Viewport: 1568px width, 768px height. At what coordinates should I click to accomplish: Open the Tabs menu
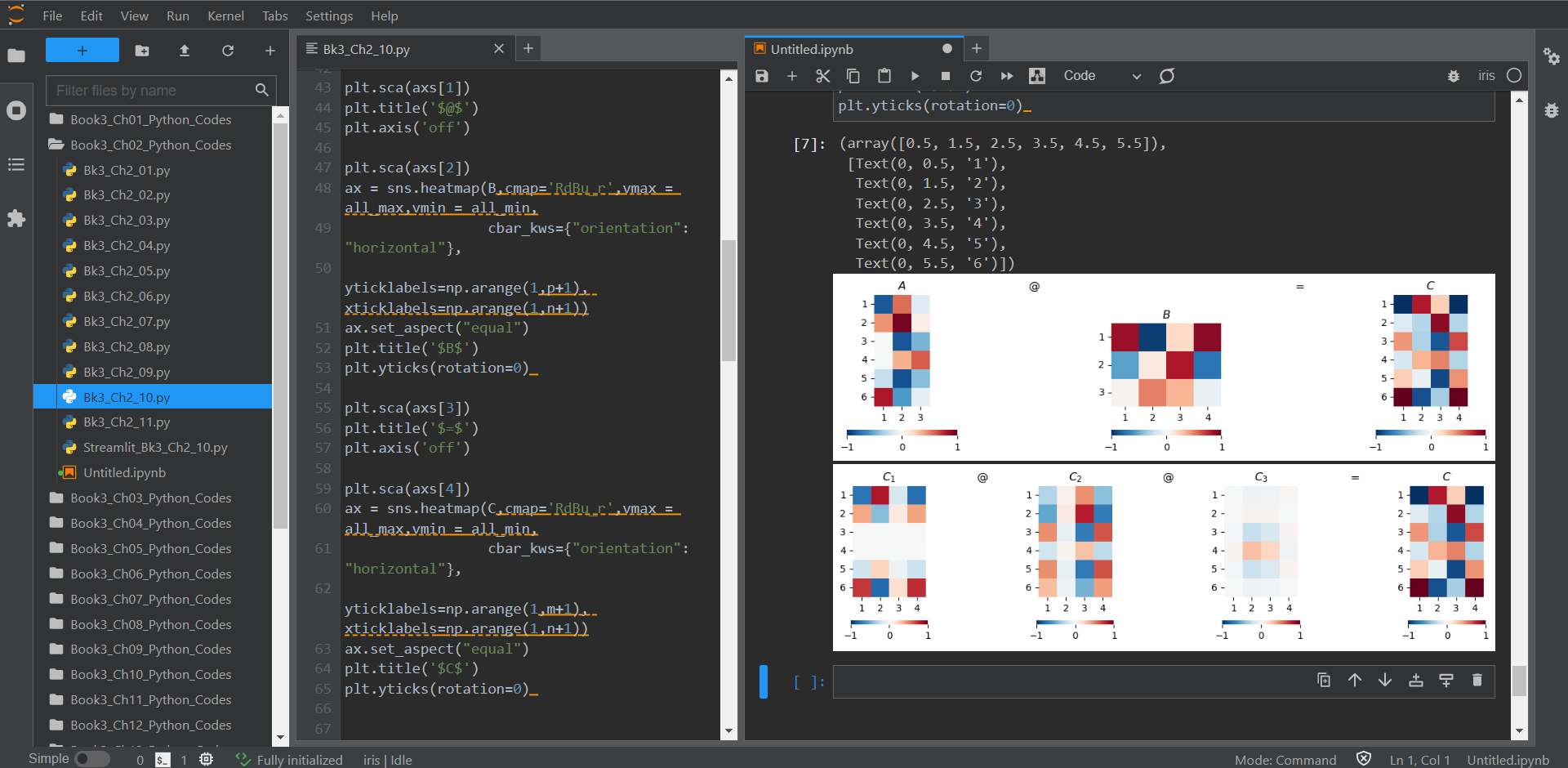pyautogui.click(x=275, y=16)
